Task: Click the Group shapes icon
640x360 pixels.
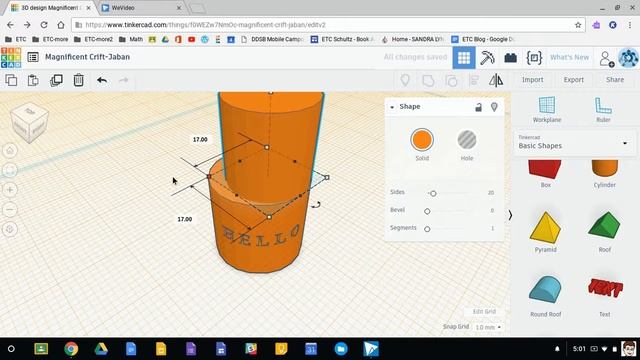Action: 428,80
